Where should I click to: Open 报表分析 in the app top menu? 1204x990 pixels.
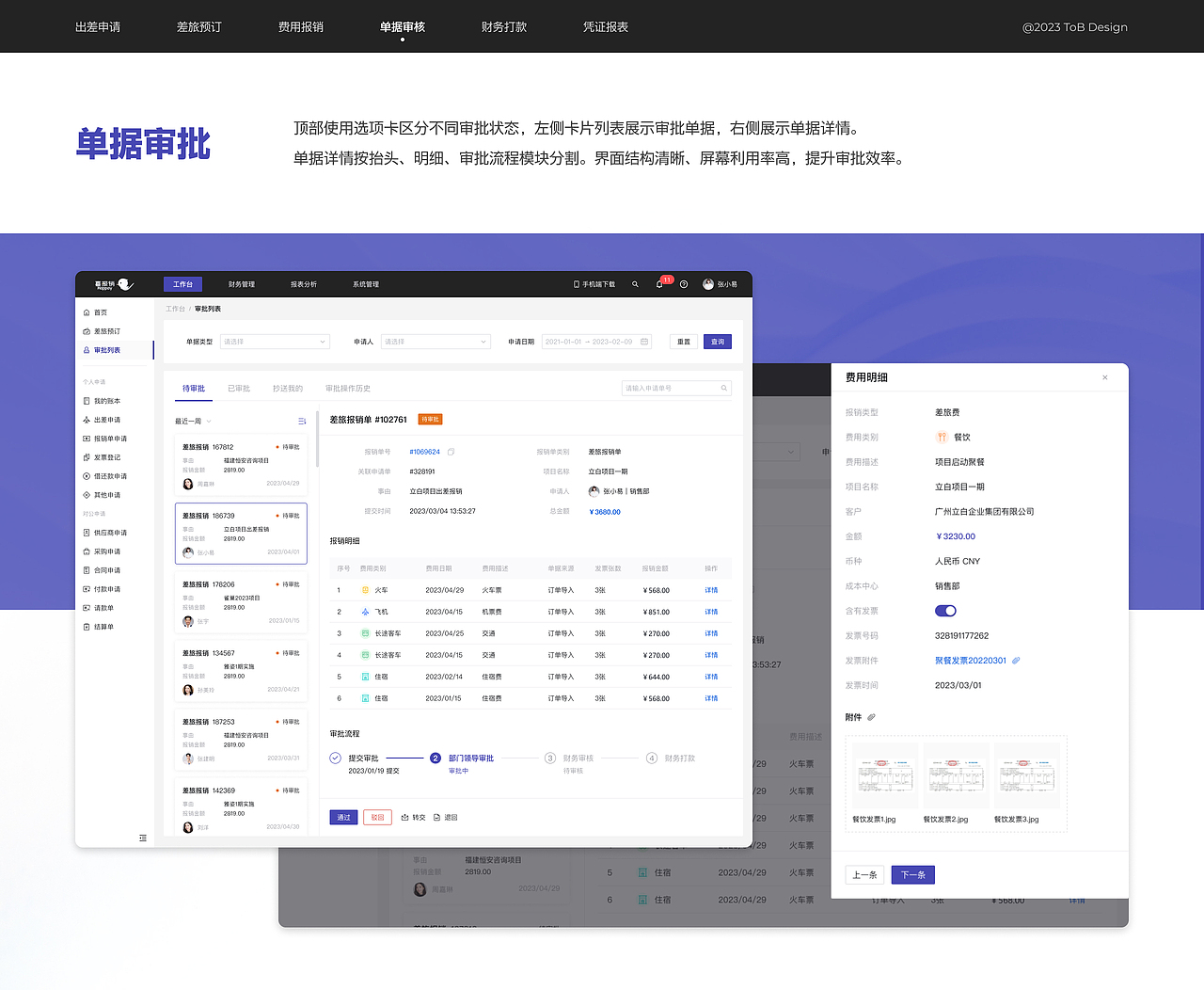[x=304, y=284]
